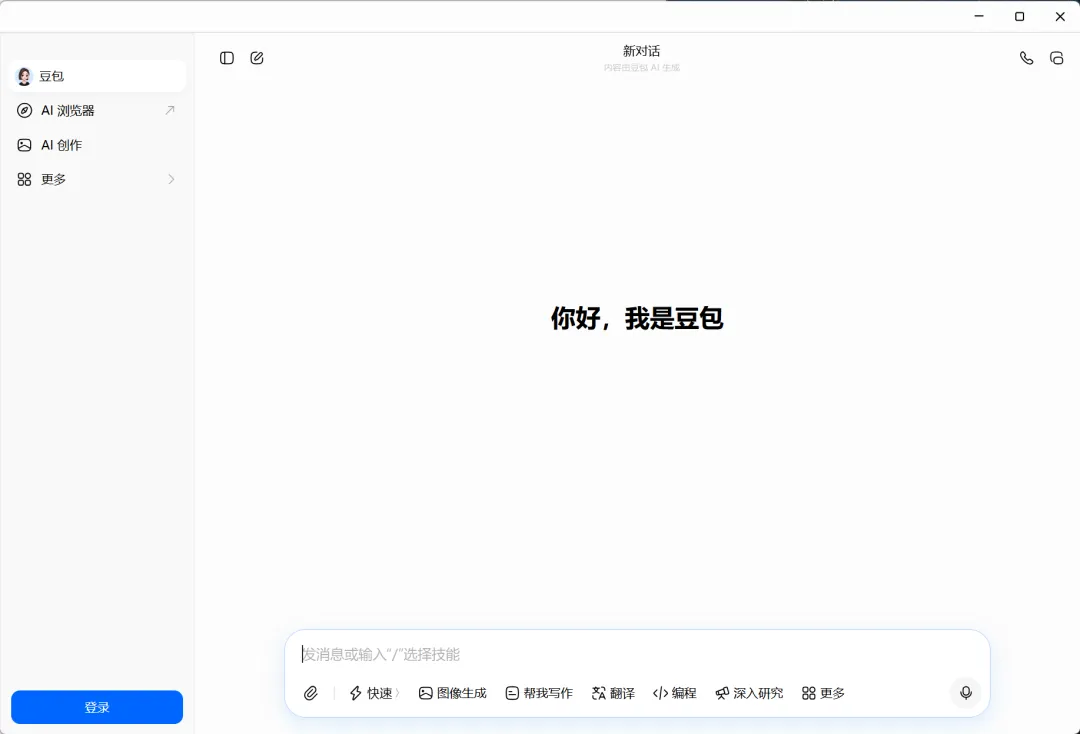This screenshot has width=1080, height=734.
Task: Start a voice call with phone icon
Action: click(x=1026, y=58)
